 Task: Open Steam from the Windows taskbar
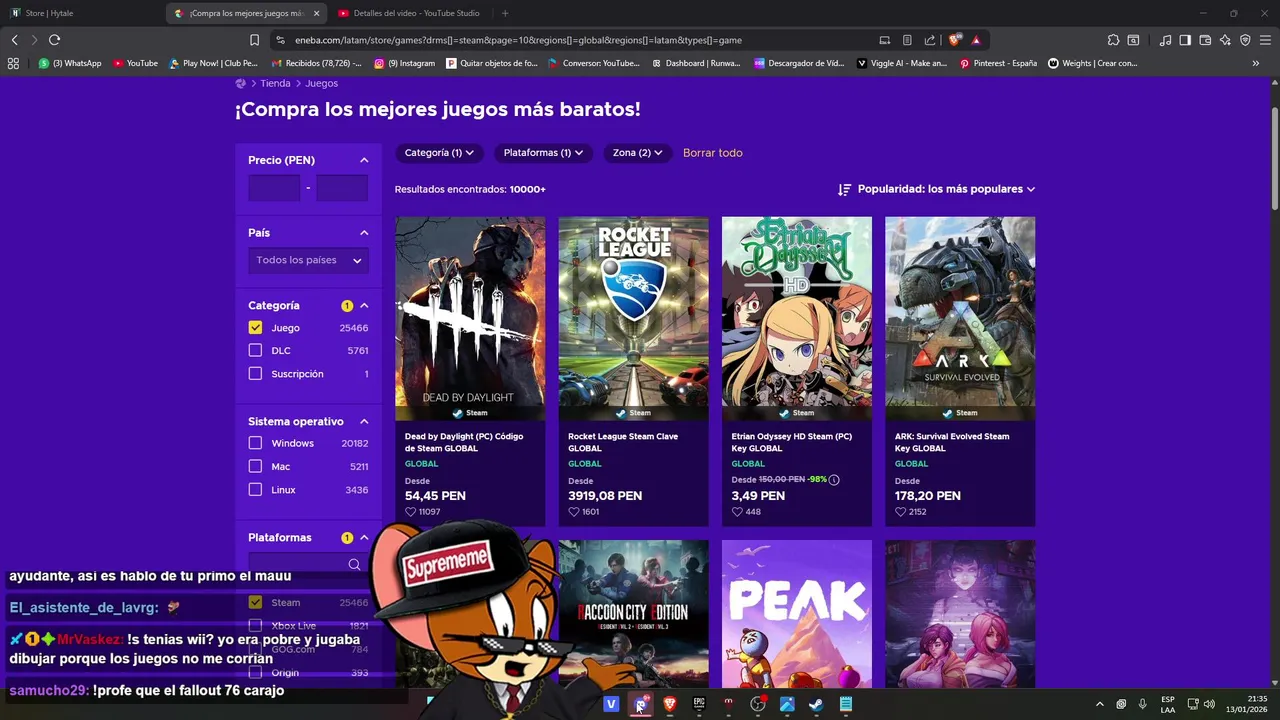click(x=816, y=704)
